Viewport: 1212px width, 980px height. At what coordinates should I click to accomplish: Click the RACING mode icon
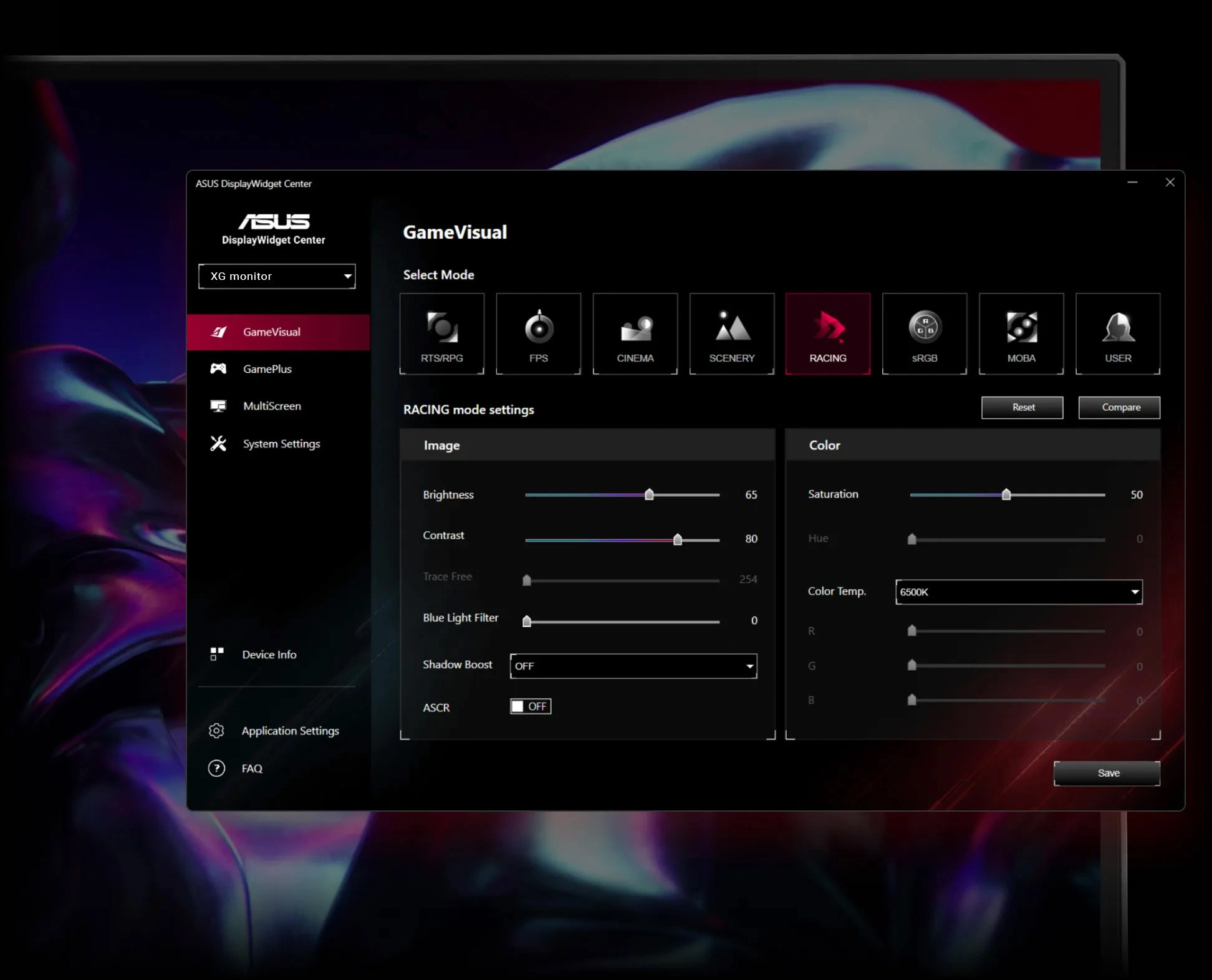tap(827, 334)
